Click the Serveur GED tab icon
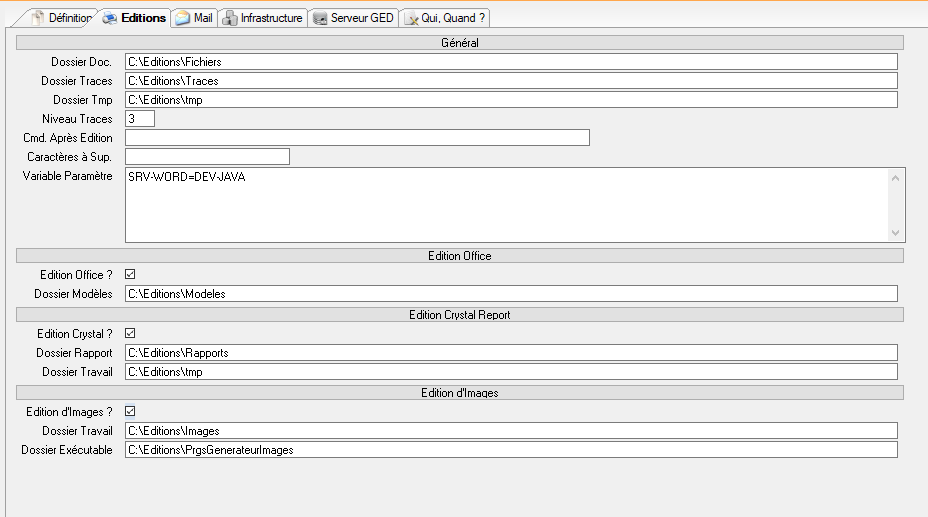 coord(320,18)
